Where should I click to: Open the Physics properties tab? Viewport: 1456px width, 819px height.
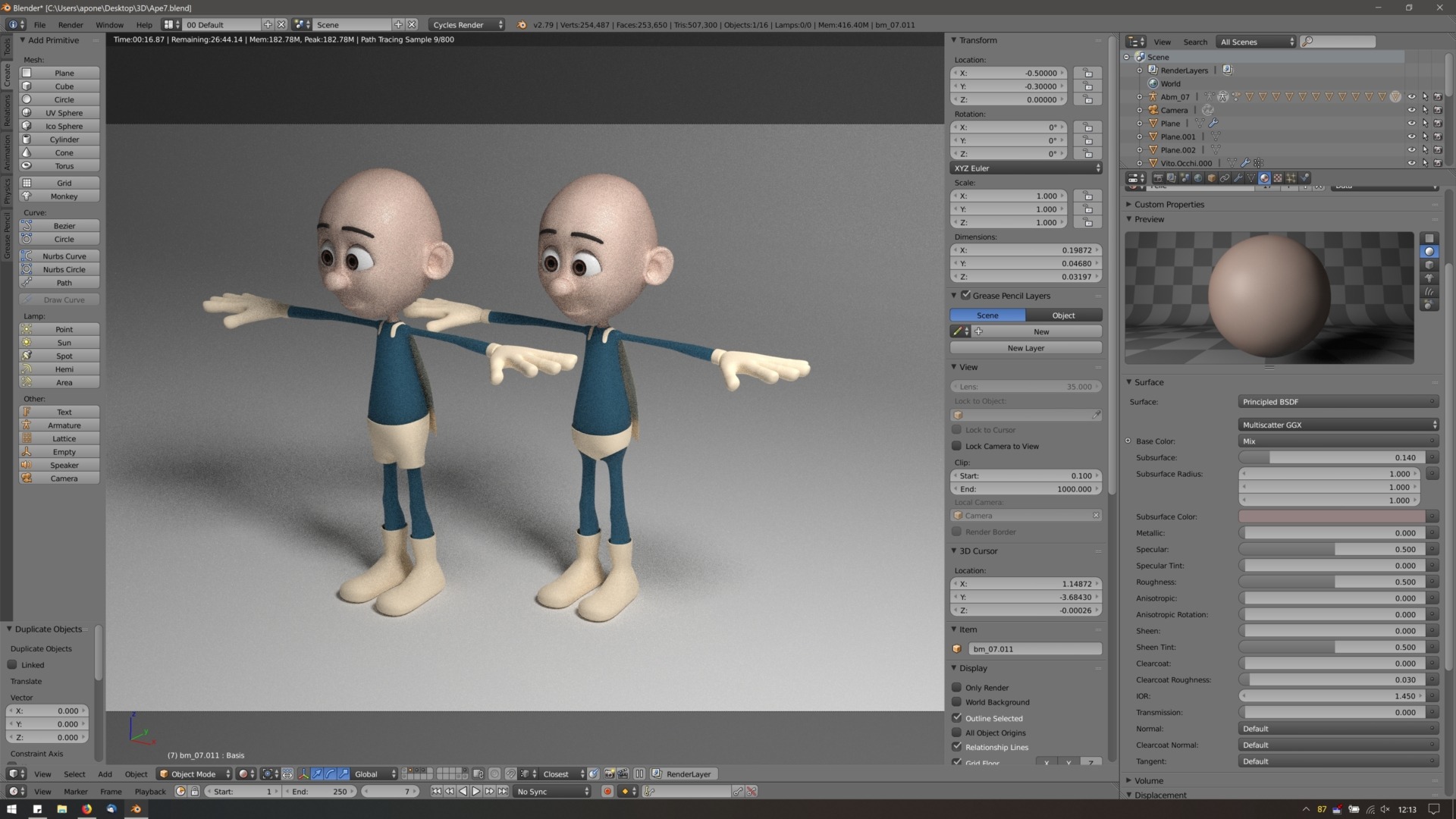pos(1304,178)
